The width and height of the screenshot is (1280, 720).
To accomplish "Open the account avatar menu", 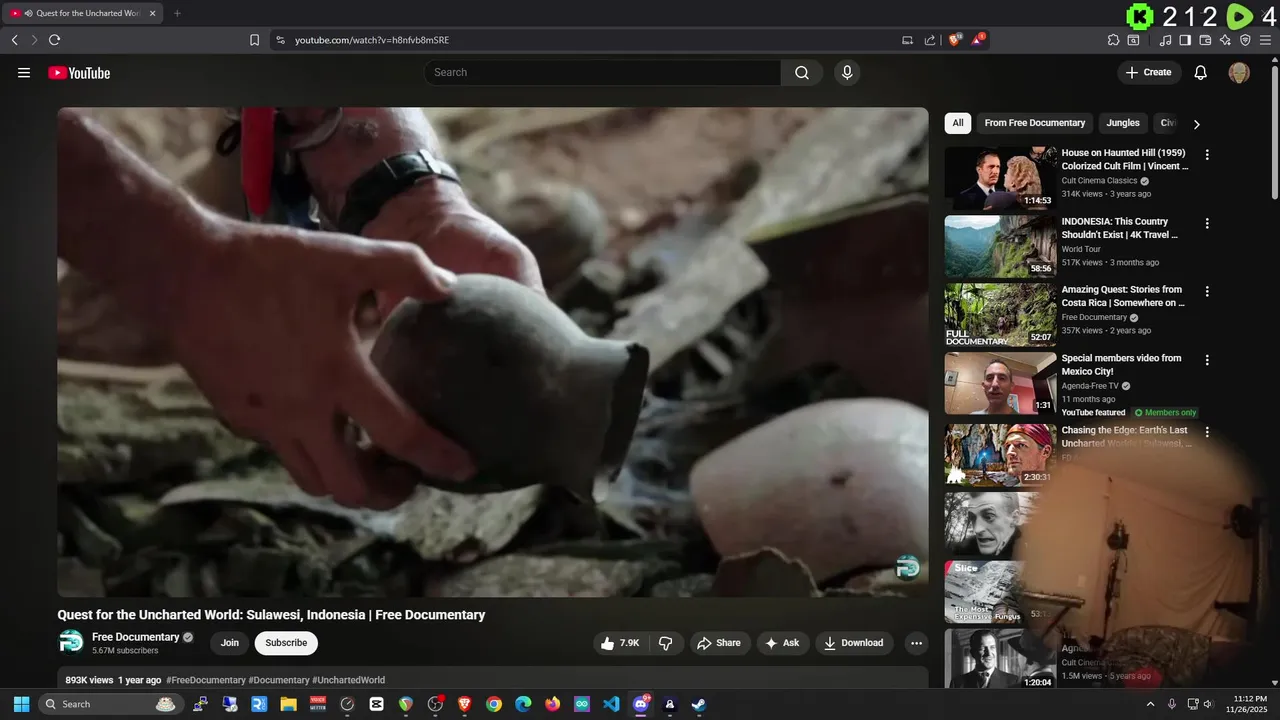I will (1239, 72).
